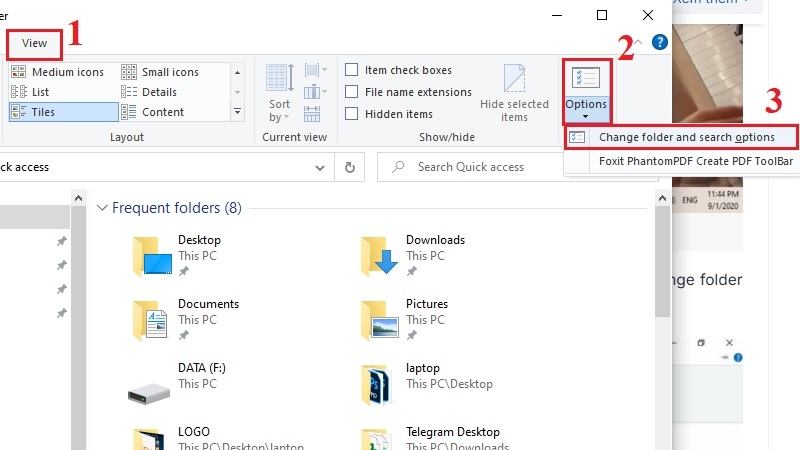The height and width of the screenshot is (450, 800).
Task: Click first pin icon in navigation pane
Action: (62, 241)
